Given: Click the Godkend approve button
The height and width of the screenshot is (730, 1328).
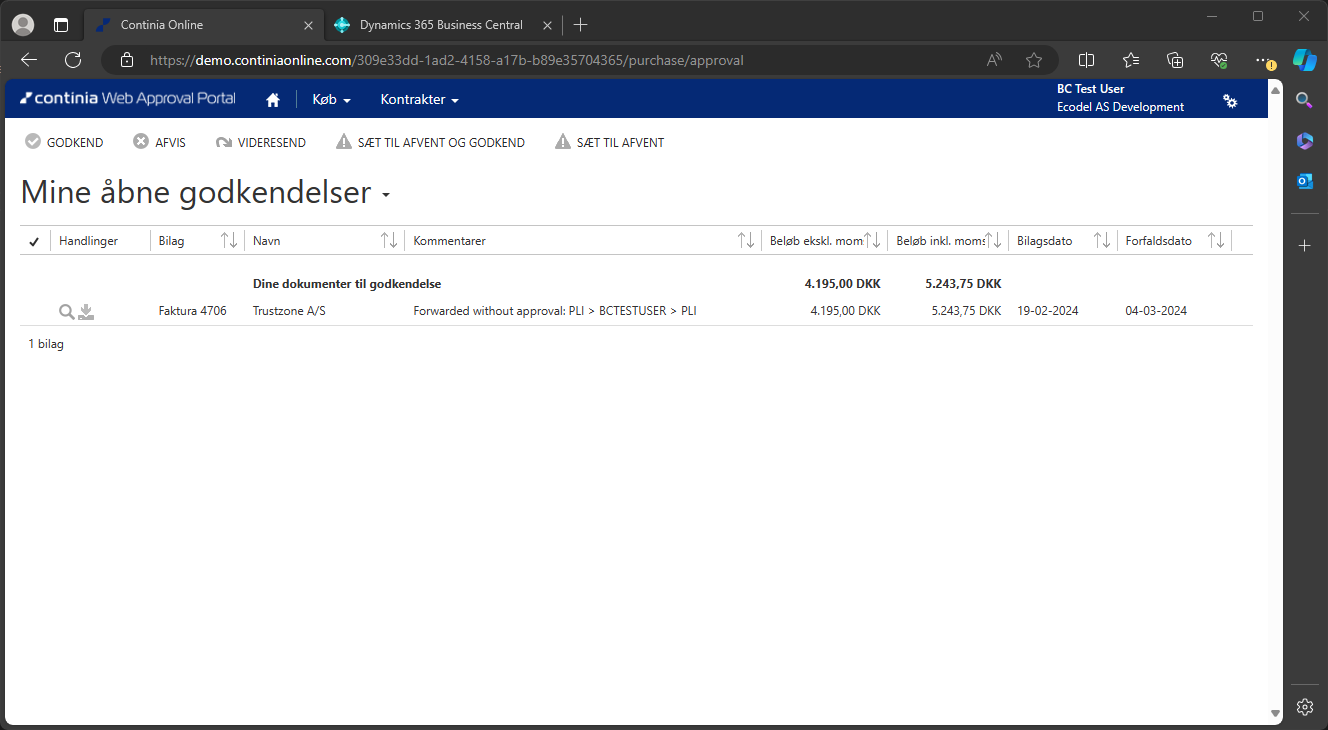Looking at the screenshot, I should click(64, 143).
